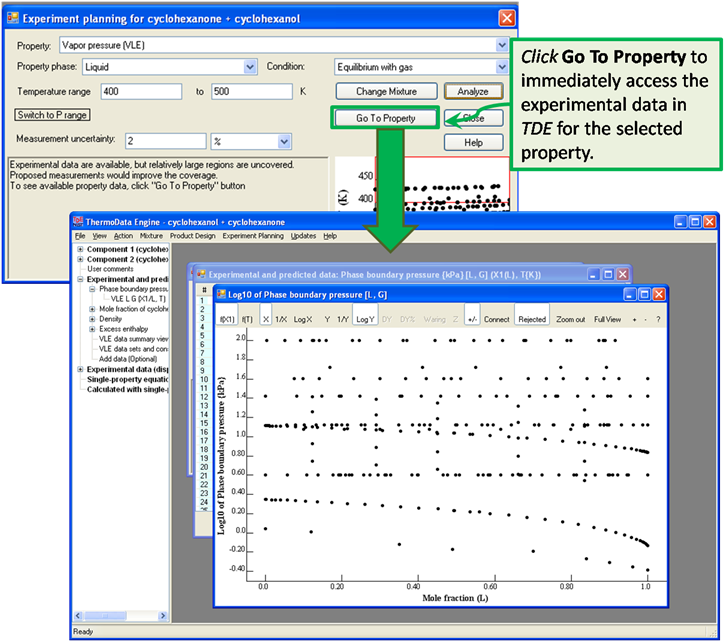Image resolution: width=727 pixels, height=642 pixels.
Task: Open the ThermoData Engine Help menu
Action: point(330,236)
